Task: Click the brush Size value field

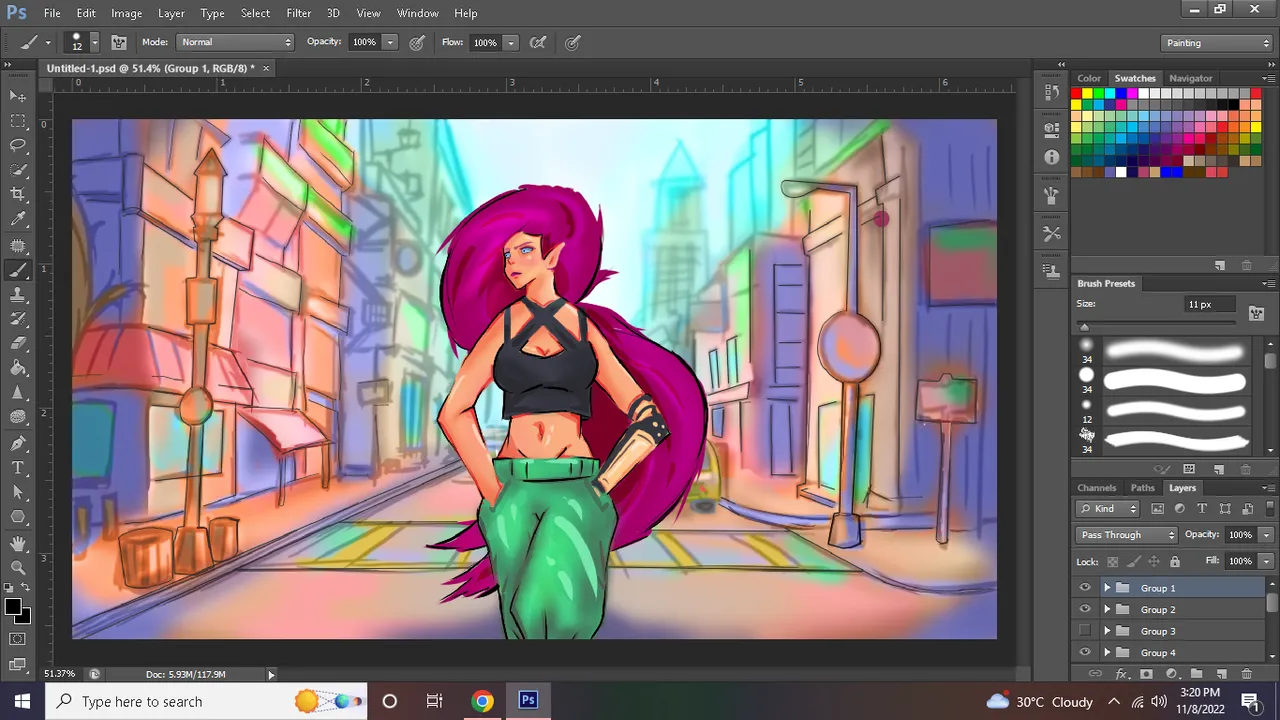Action: click(x=1210, y=304)
